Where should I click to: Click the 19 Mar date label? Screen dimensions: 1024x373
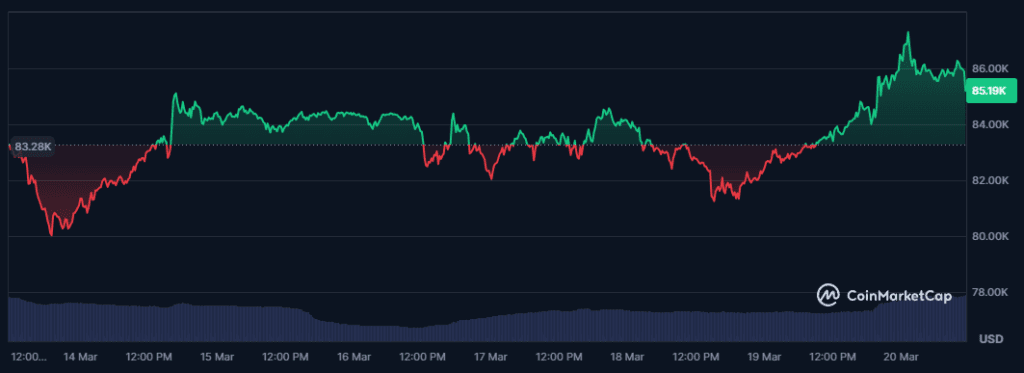pos(764,357)
